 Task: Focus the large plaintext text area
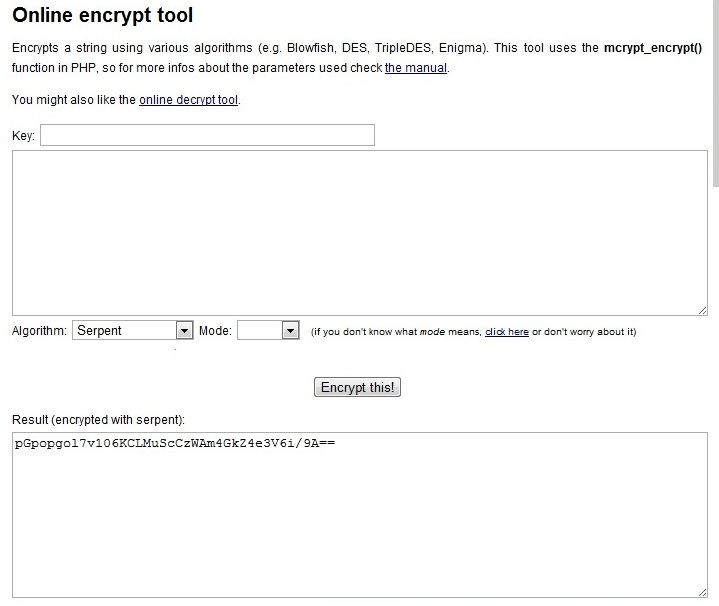(360, 233)
